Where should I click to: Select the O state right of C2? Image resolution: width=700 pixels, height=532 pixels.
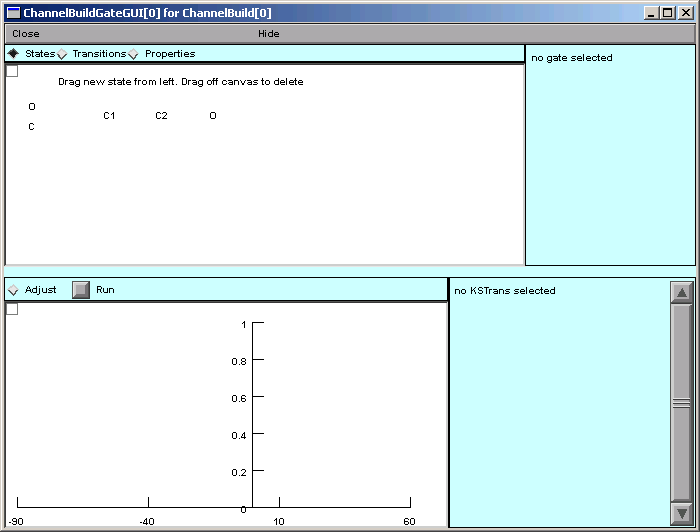tap(213, 116)
